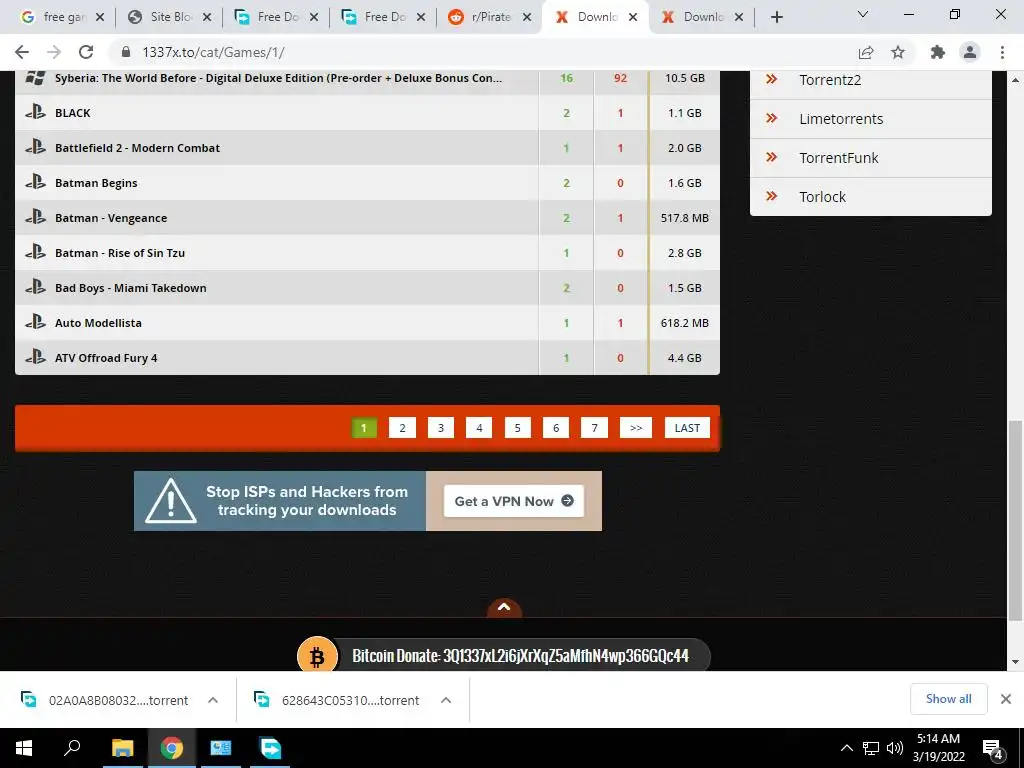Image resolution: width=1024 pixels, height=768 pixels.
Task: Click the PlayStation icon beside BLACK
Action: 35,112
